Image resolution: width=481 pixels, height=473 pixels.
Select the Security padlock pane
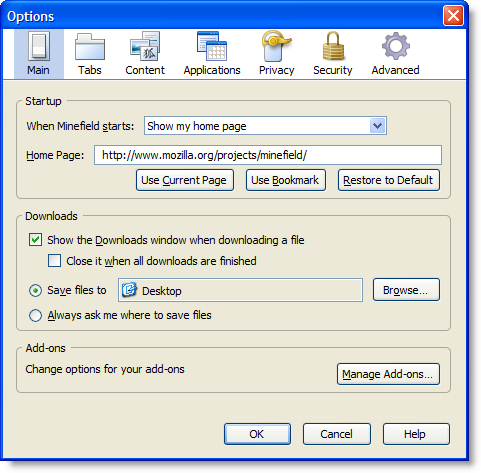point(333,54)
